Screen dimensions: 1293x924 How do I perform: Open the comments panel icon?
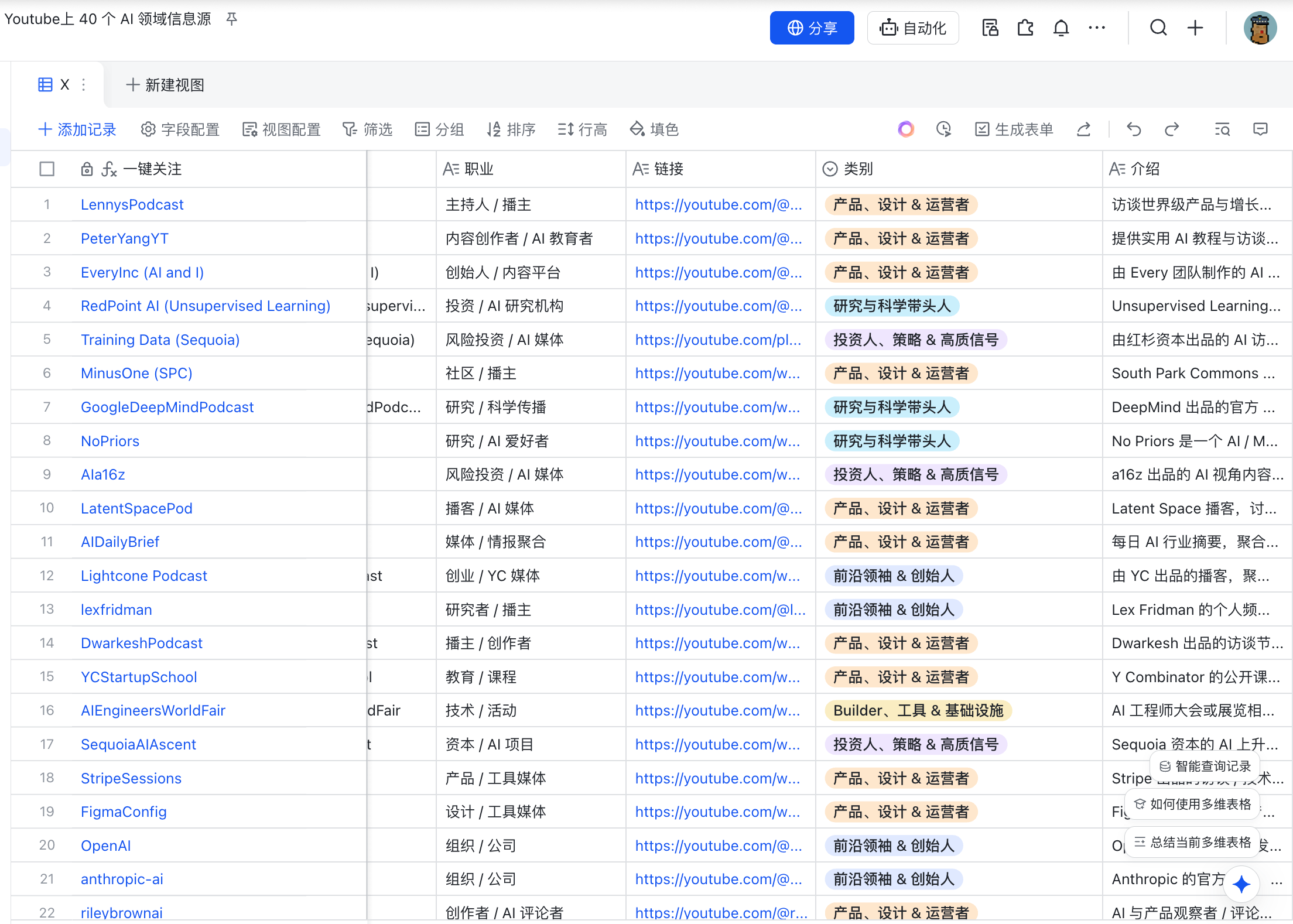pos(1260,129)
